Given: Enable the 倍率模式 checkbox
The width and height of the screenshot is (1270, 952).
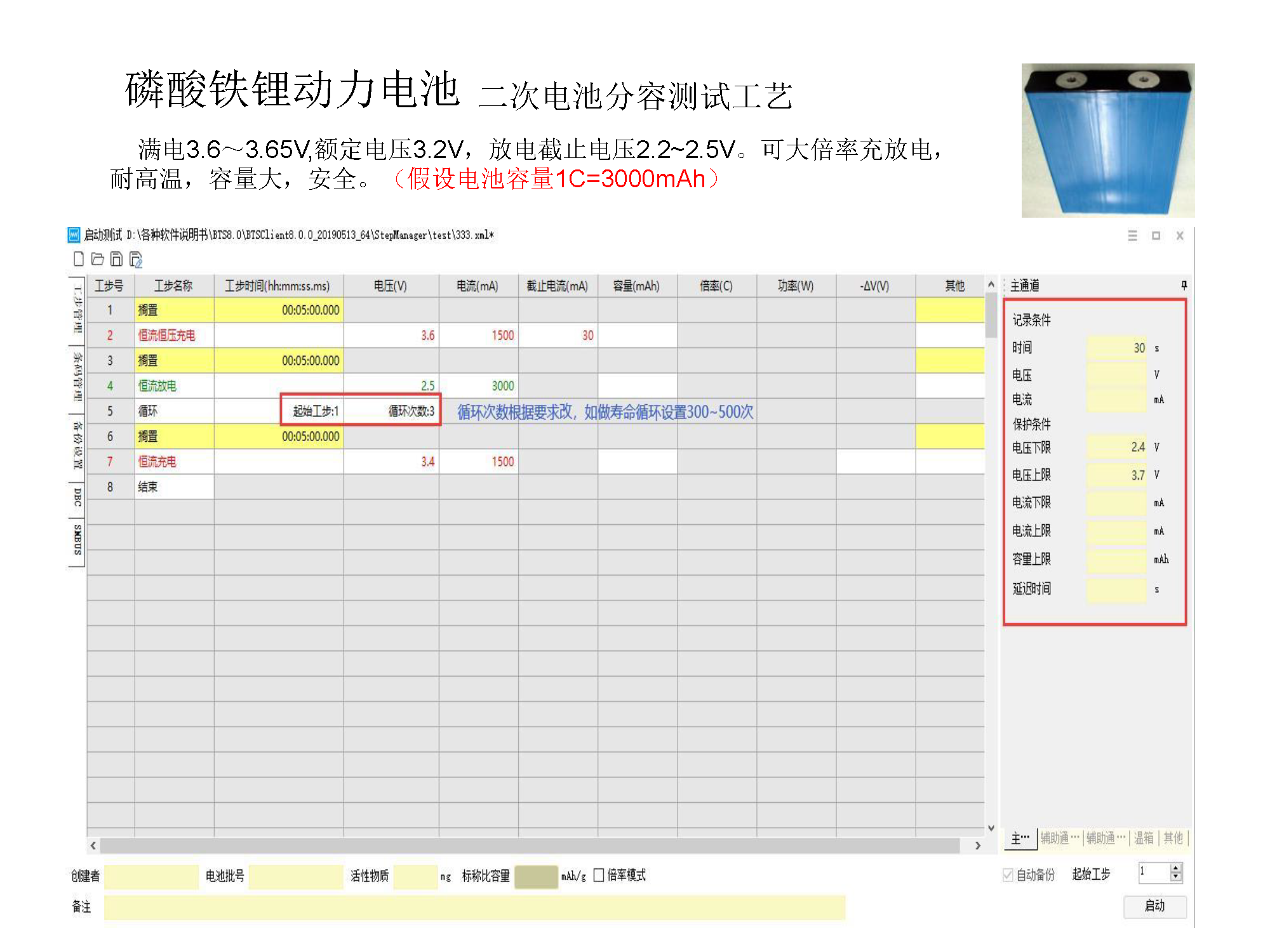Looking at the screenshot, I should pyautogui.click(x=598, y=875).
